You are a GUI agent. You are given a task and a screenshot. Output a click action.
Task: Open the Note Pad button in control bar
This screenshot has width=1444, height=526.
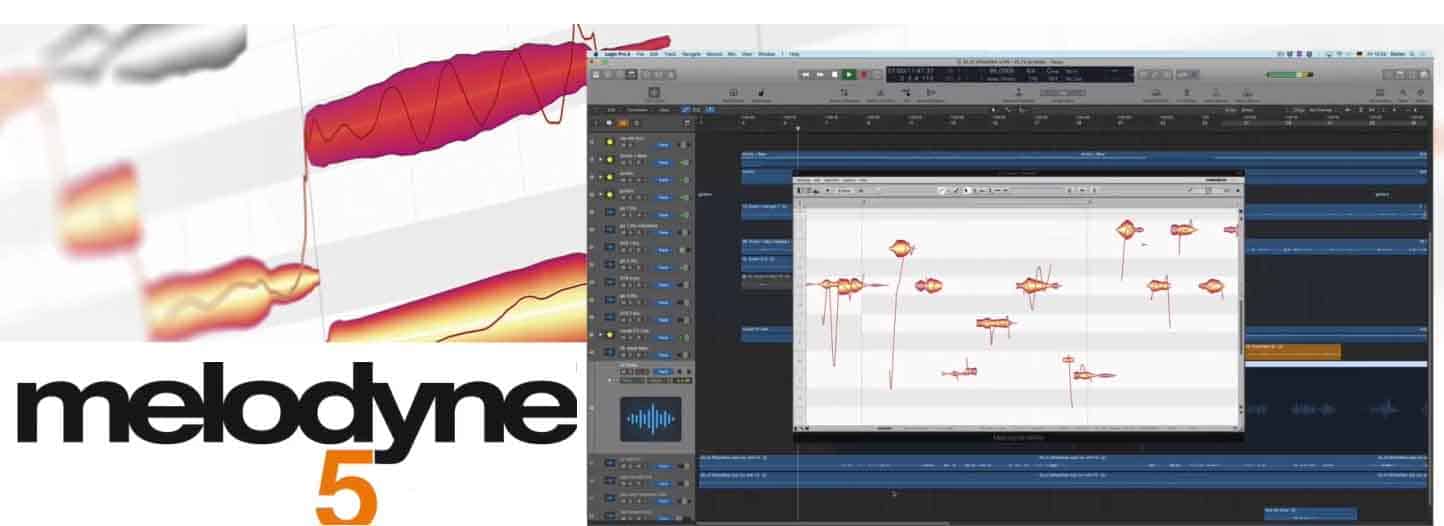click(1400, 75)
